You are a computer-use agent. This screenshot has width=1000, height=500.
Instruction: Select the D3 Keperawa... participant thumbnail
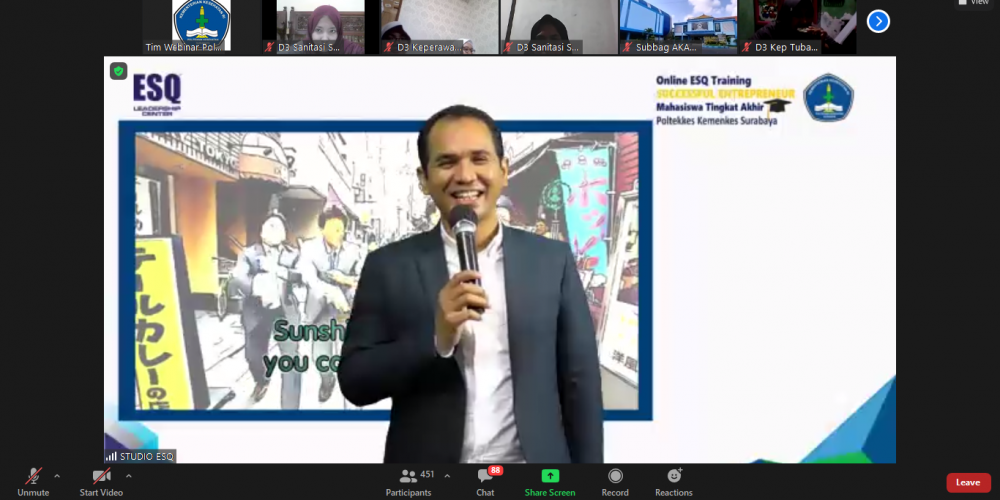pos(438,26)
